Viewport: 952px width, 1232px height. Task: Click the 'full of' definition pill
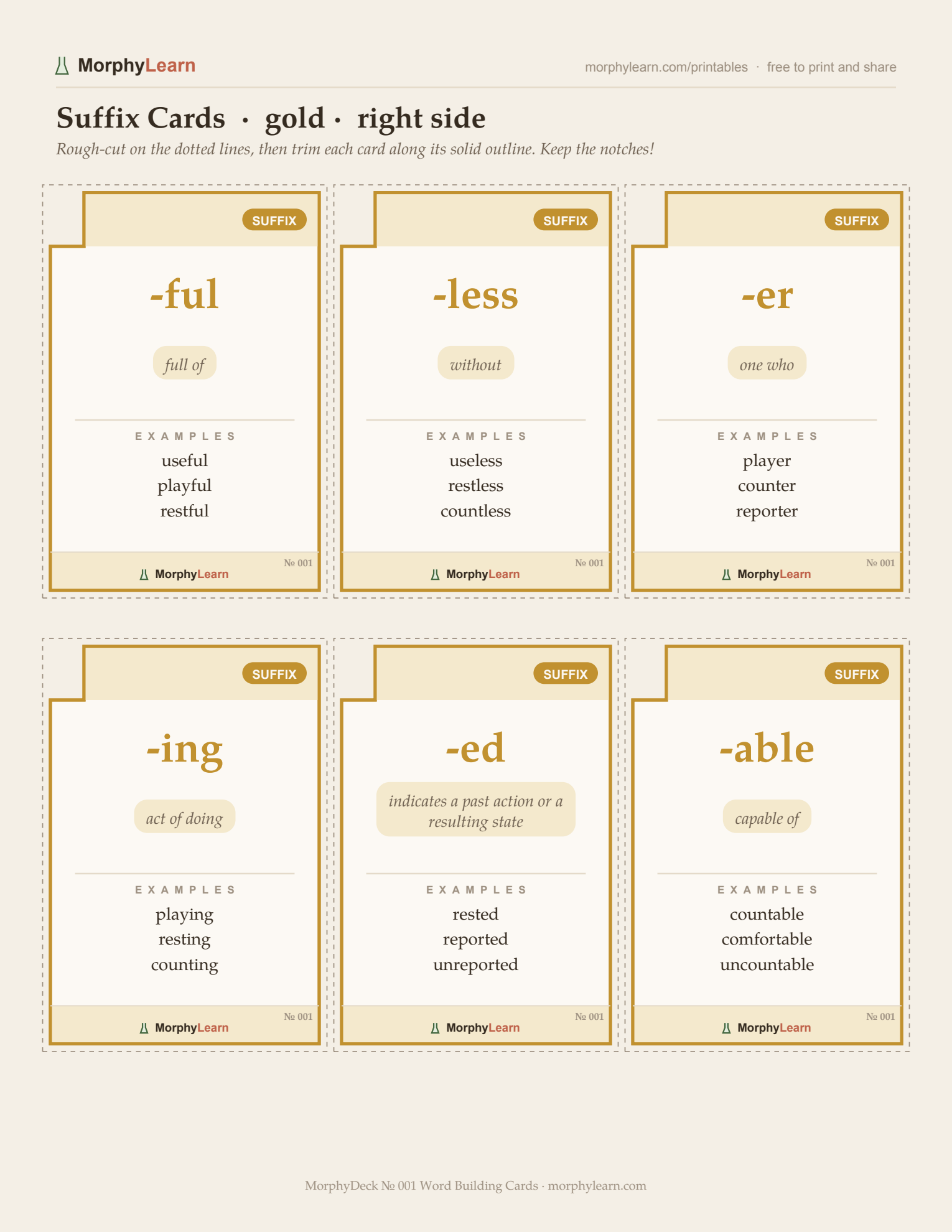(x=185, y=363)
